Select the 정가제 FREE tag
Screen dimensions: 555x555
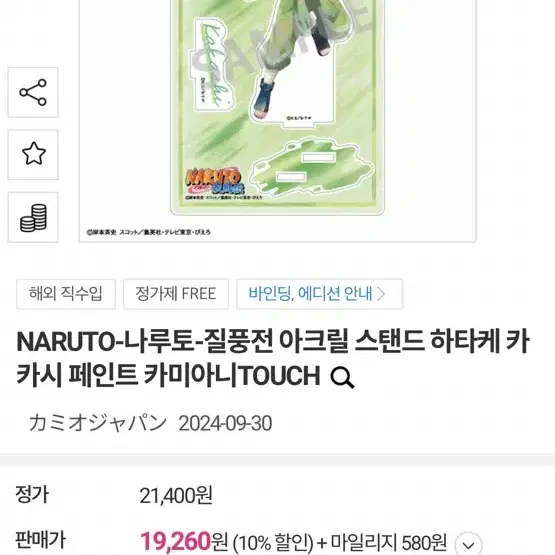[176, 294]
